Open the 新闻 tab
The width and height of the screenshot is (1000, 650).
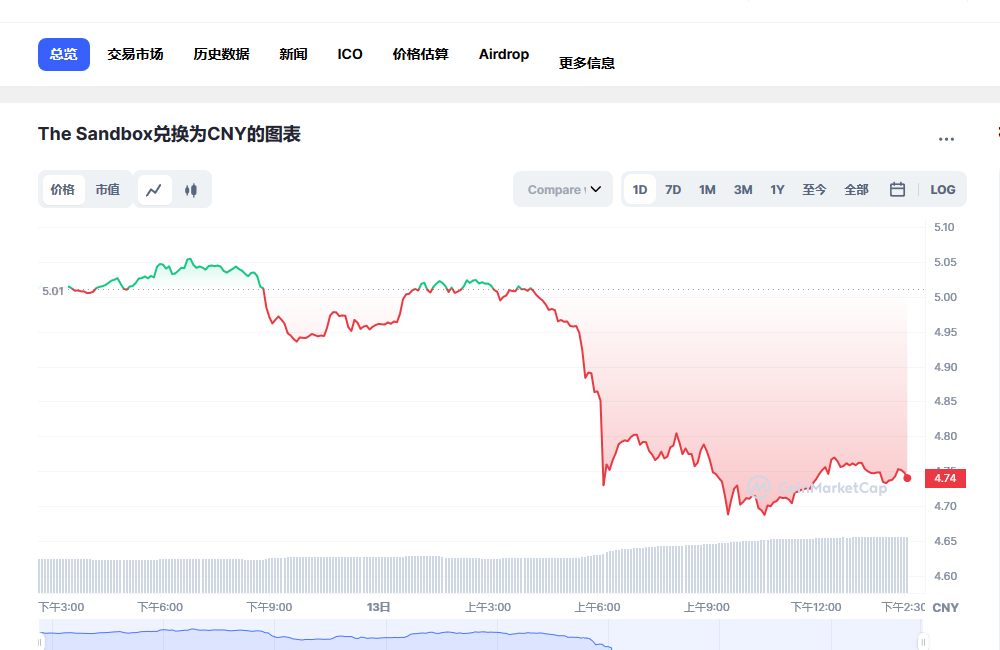[x=293, y=54]
